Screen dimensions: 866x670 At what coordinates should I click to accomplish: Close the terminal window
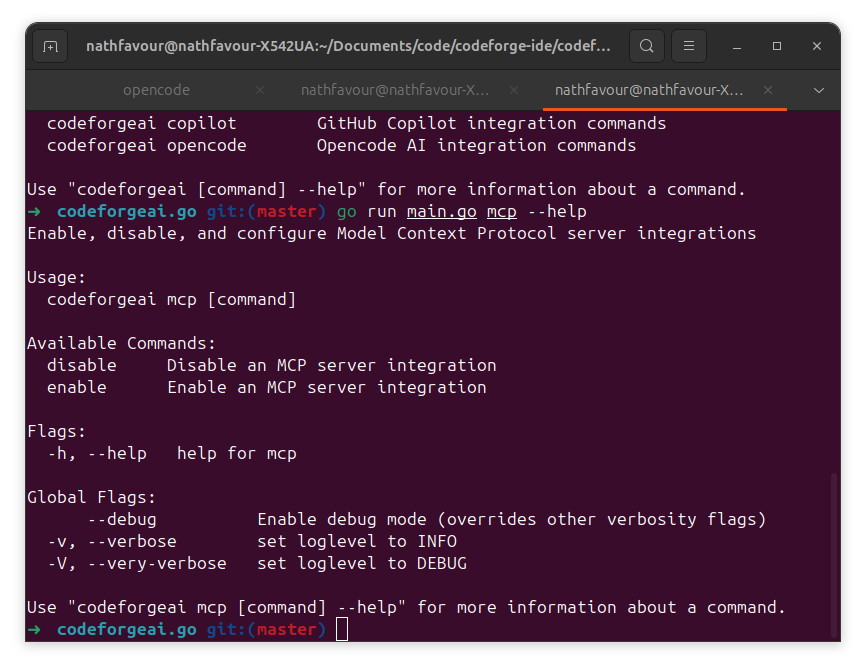click(817, 46)
